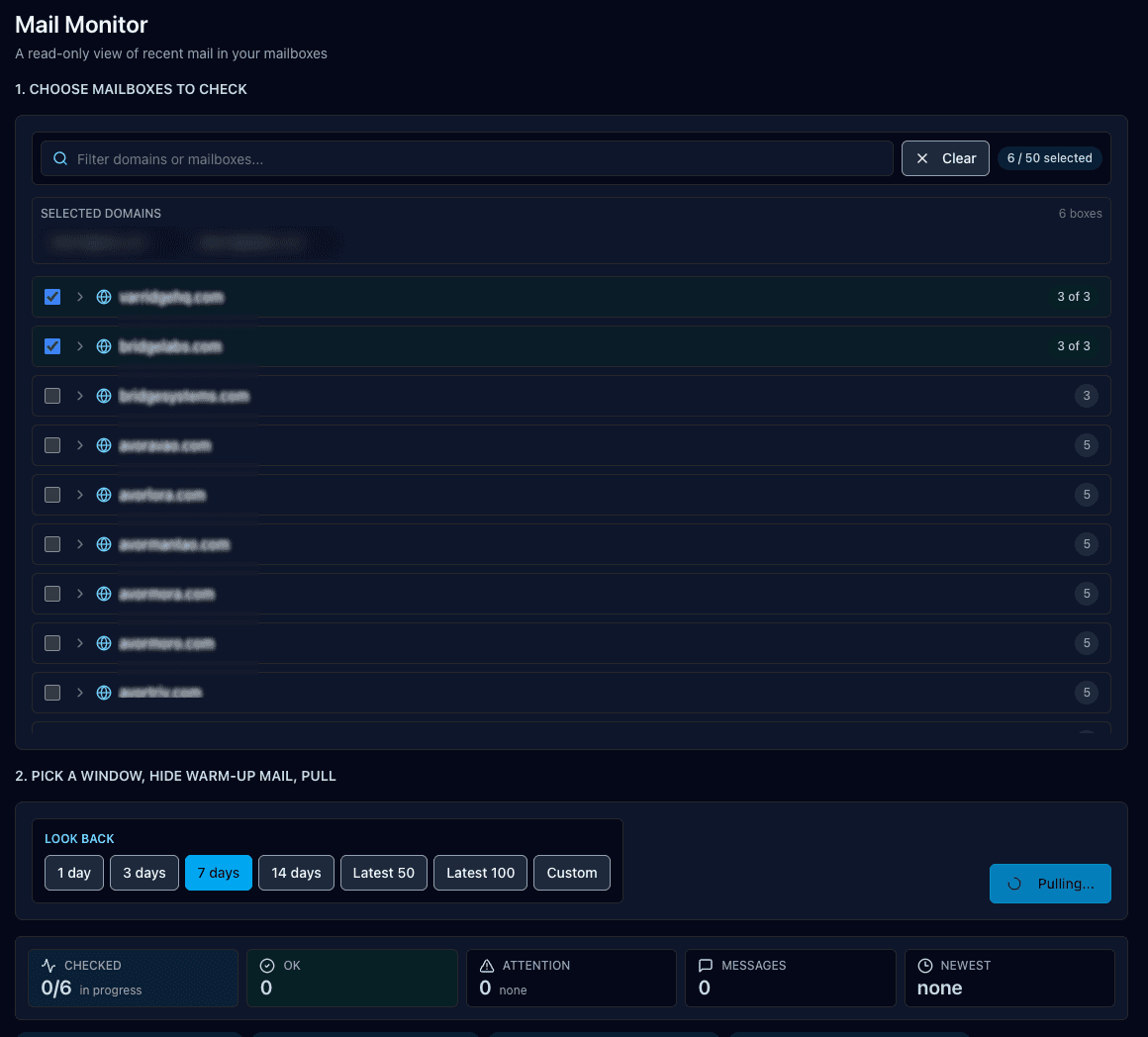Click the warning triangle icon beside ATTENTION
The height and width of the screenshot is (1037, 1148).
click(487, 966)
